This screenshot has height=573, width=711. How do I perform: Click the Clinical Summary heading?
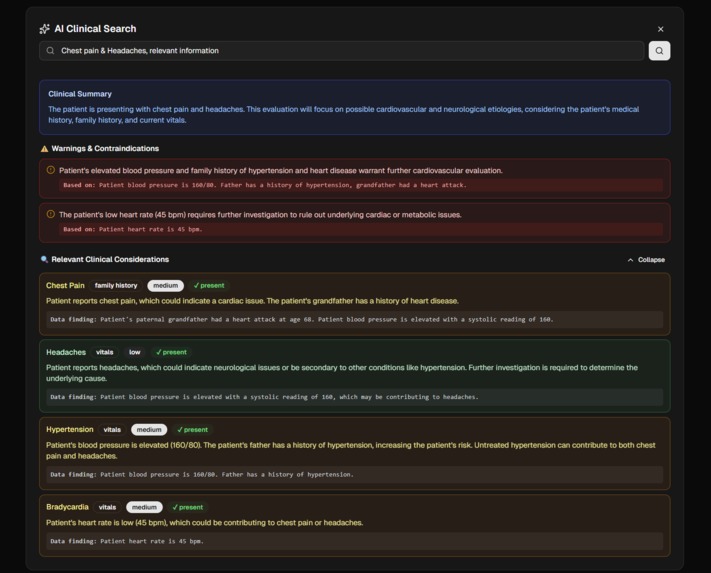click(80, 94)
